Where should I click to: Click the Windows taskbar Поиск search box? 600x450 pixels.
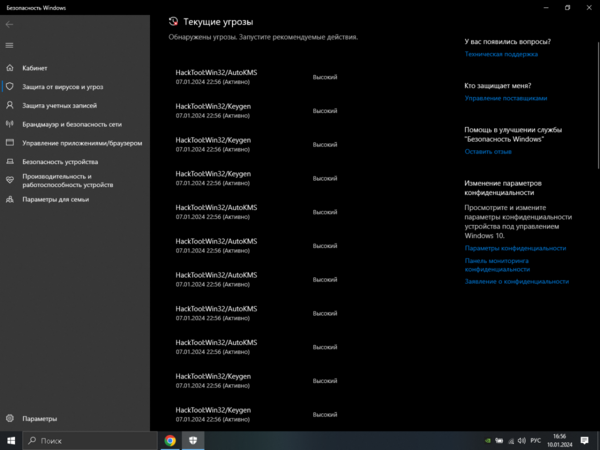[90, 440]
